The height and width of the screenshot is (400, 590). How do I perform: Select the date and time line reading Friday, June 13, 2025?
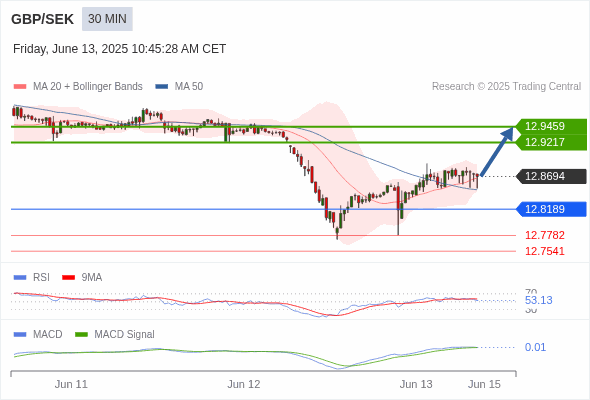point(119,49)
